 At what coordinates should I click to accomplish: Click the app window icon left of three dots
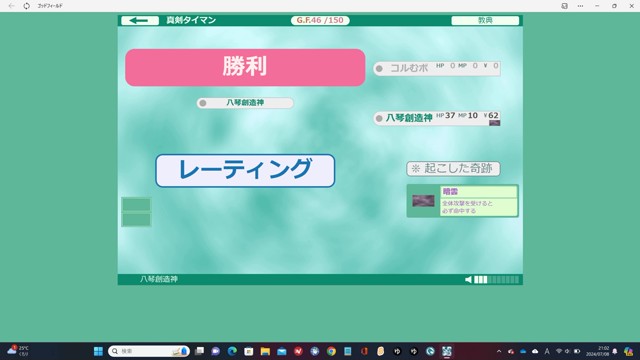tap(564, 6)
